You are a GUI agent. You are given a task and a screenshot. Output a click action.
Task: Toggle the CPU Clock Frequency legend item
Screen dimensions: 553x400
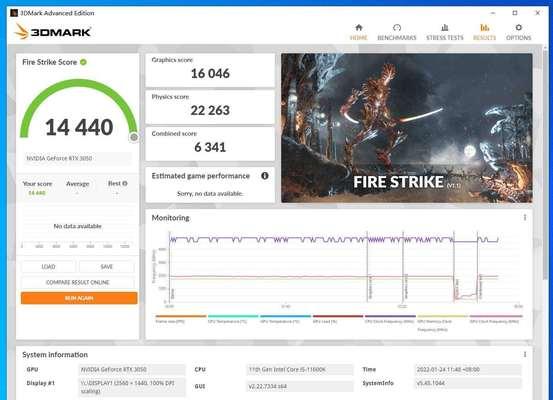[x=390, y=319]
